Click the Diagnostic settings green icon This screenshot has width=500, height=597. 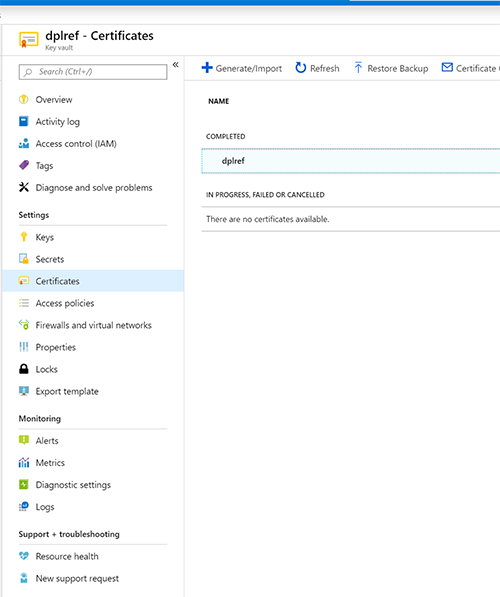coord(24,484)
